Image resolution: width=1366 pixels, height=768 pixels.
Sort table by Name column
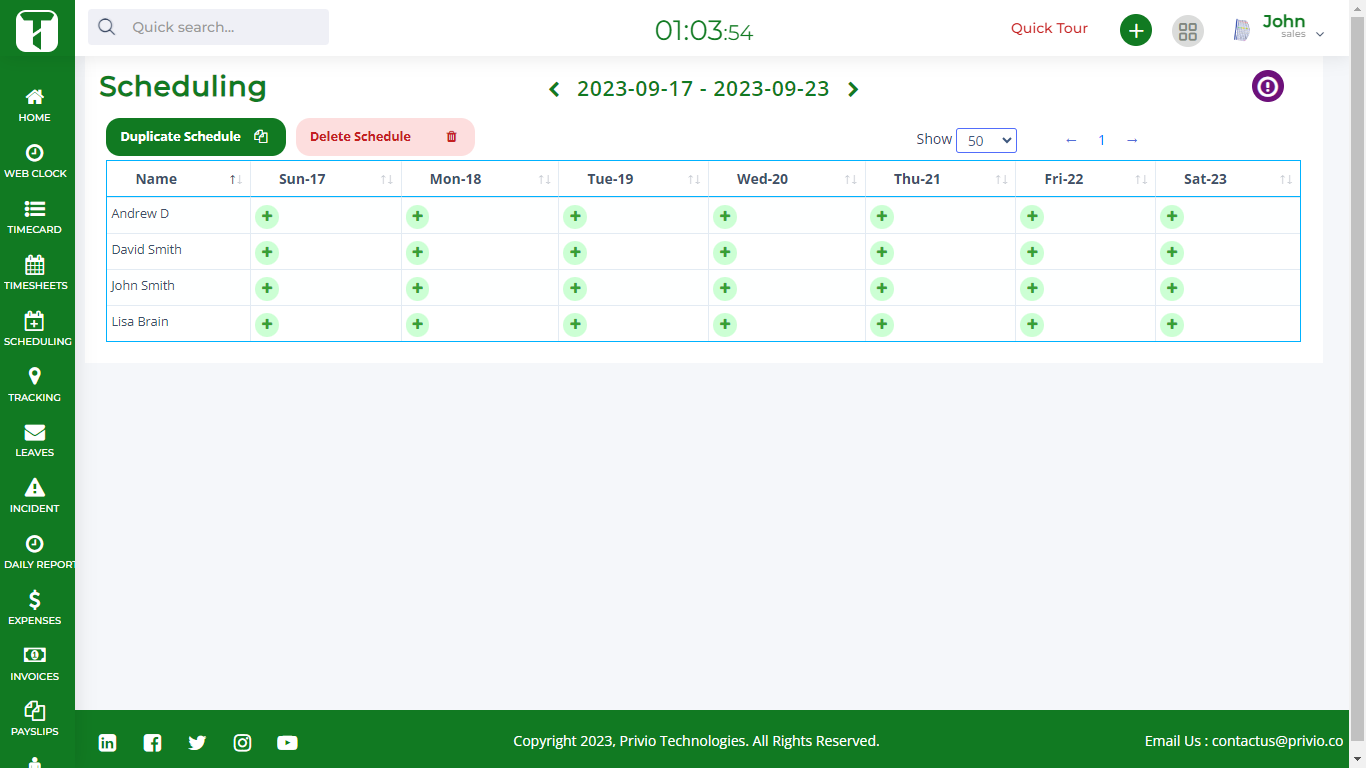tap(178, 179)
